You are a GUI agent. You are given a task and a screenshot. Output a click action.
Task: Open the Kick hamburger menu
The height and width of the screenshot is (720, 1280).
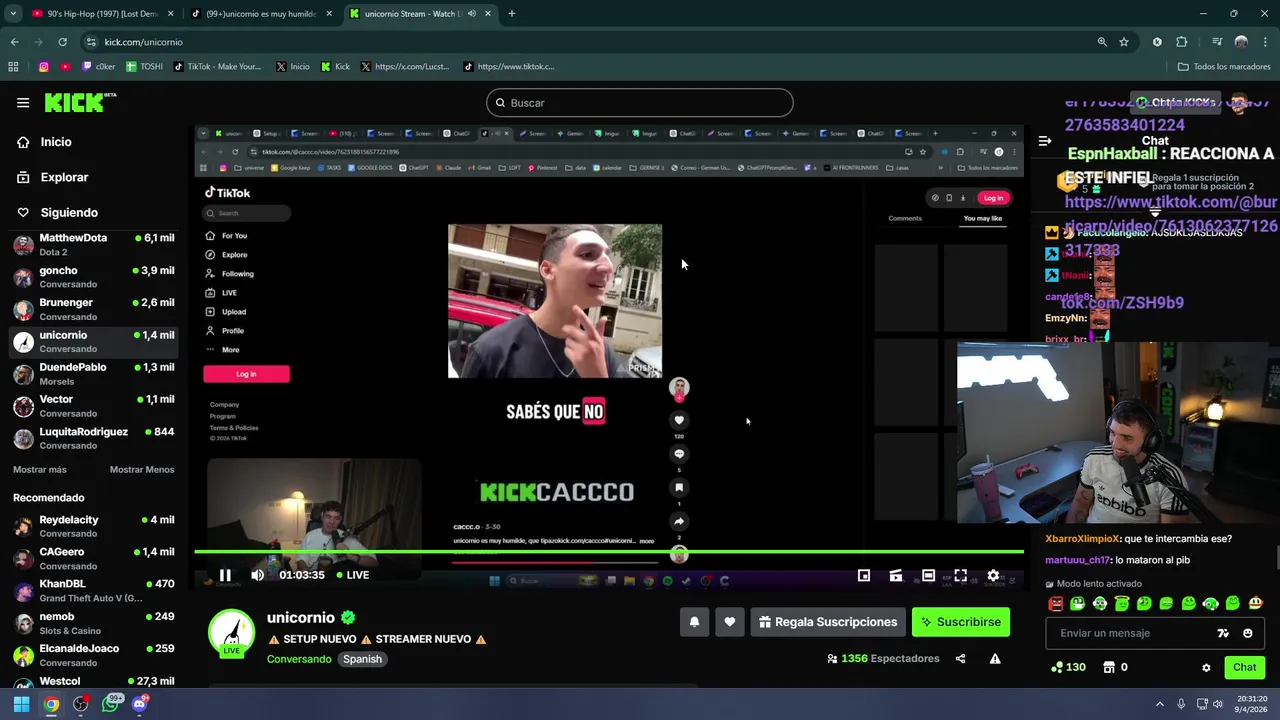click(x=23, y=102)
